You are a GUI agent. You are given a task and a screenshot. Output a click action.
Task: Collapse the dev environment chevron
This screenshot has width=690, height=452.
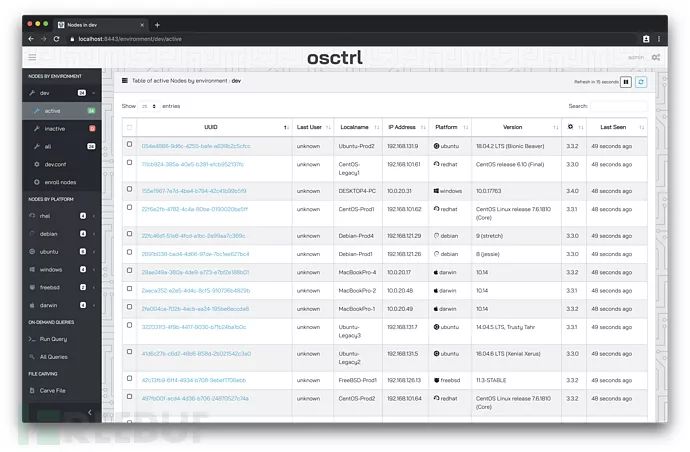[x=94, y=93]
